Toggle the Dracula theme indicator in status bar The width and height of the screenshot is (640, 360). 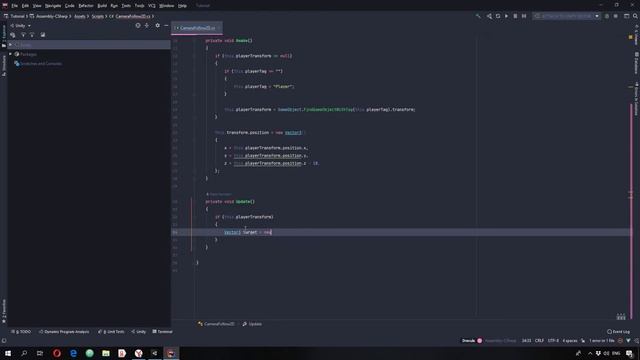click(472, 341)
